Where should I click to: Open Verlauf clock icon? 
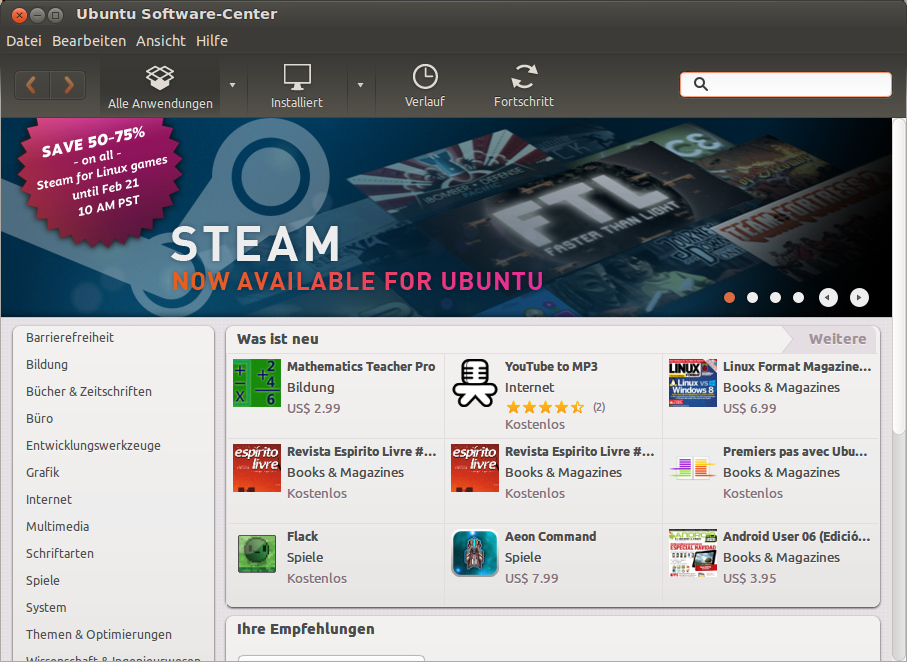[425, 77]
